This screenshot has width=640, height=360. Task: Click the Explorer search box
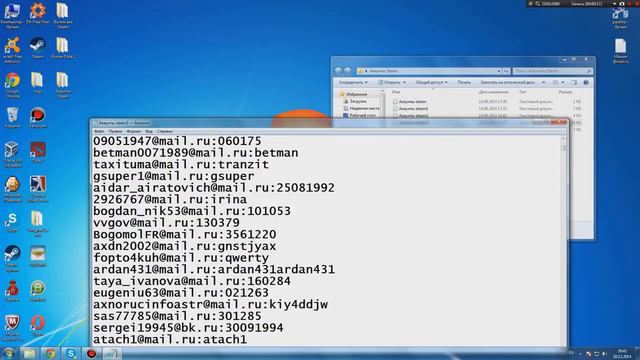[552, 71]
